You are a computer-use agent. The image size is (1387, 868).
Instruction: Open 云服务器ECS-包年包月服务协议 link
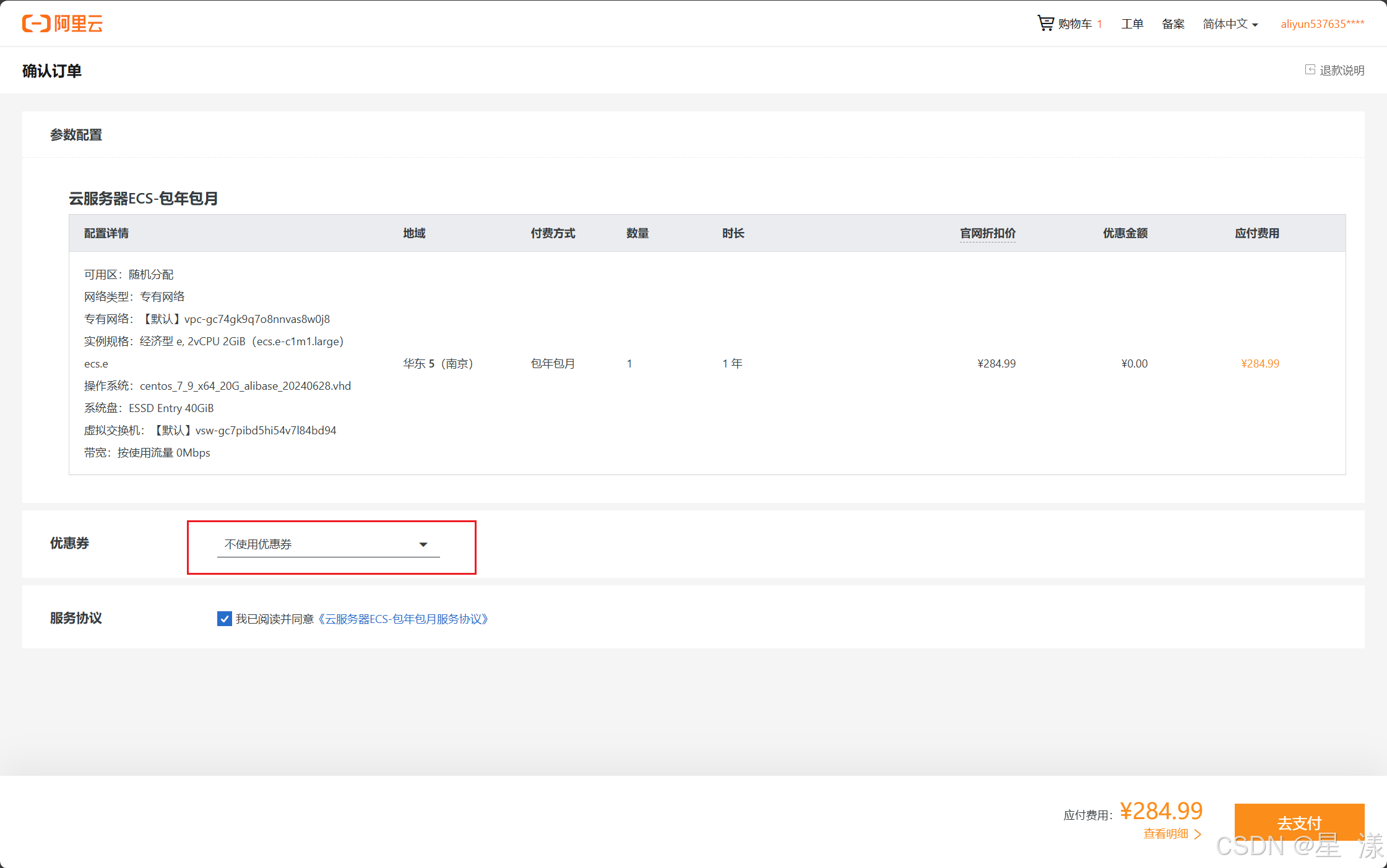point(404,619)
